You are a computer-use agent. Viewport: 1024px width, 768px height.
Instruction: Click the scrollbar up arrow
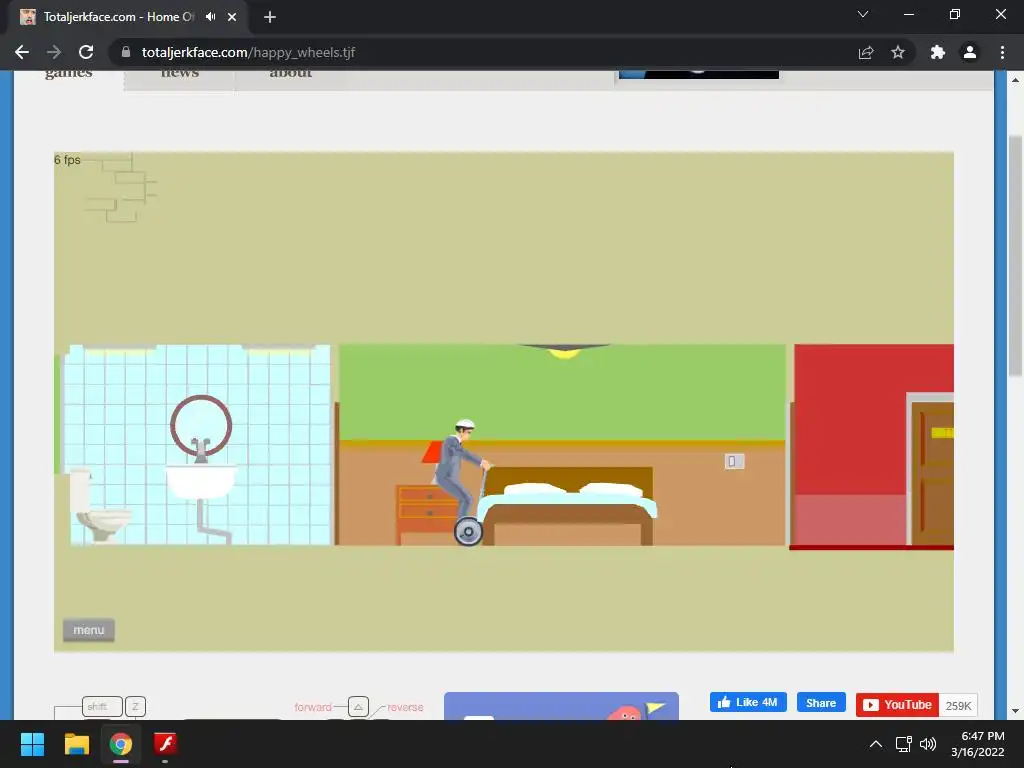(1015, 80)
